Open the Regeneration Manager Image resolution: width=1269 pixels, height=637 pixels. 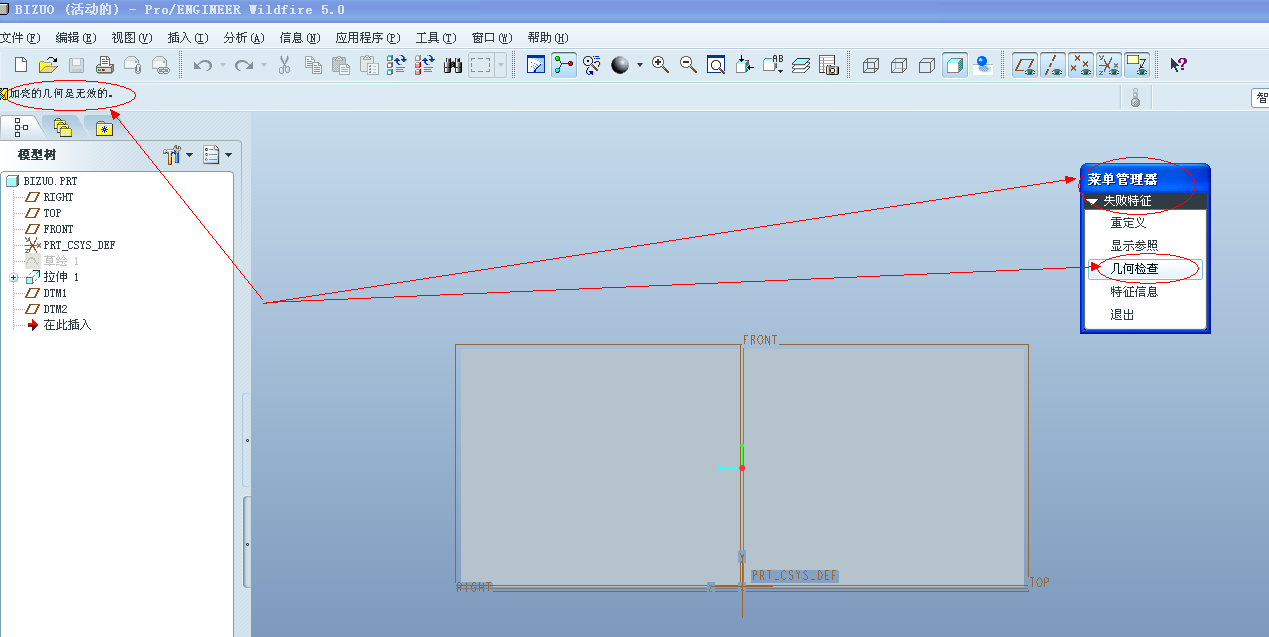click(x=425, y=65)
